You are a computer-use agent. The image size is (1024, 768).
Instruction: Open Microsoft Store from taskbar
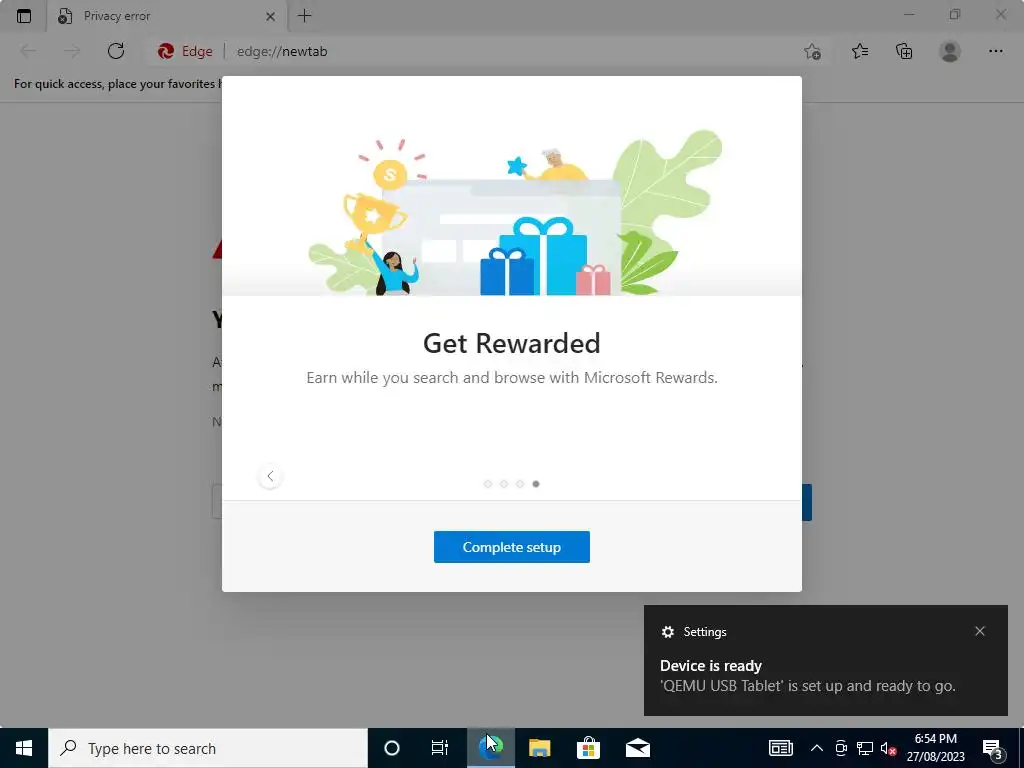588,748
